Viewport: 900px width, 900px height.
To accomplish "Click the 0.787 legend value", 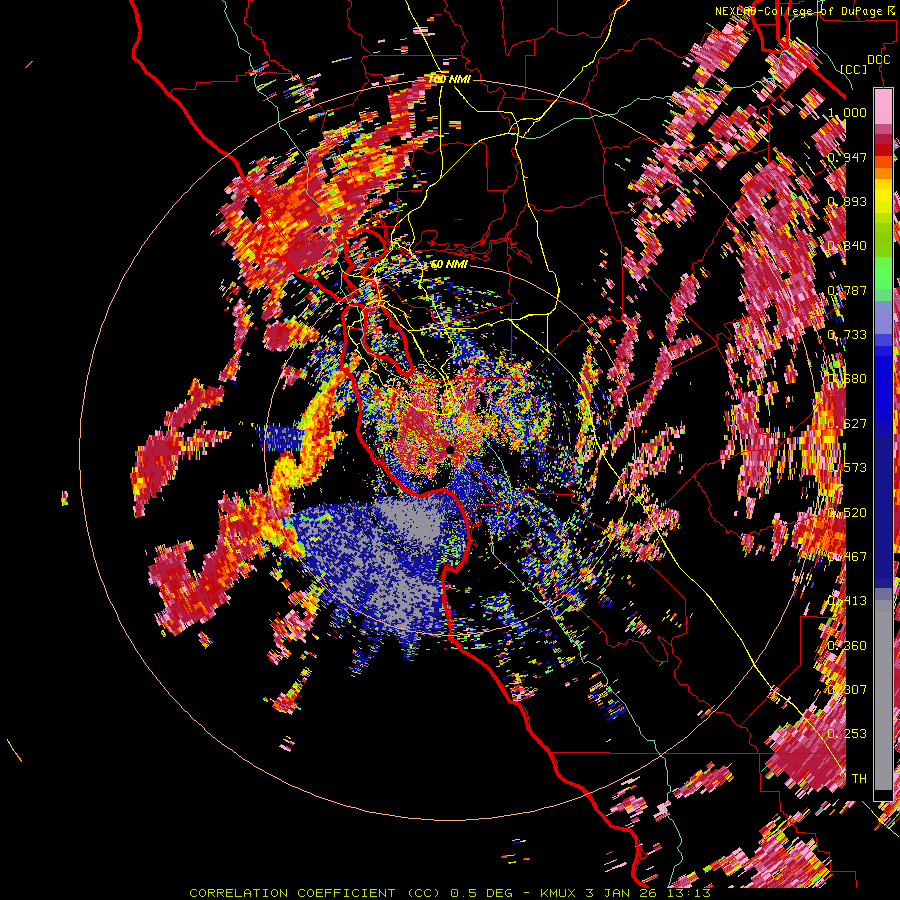I will (847, 290).
